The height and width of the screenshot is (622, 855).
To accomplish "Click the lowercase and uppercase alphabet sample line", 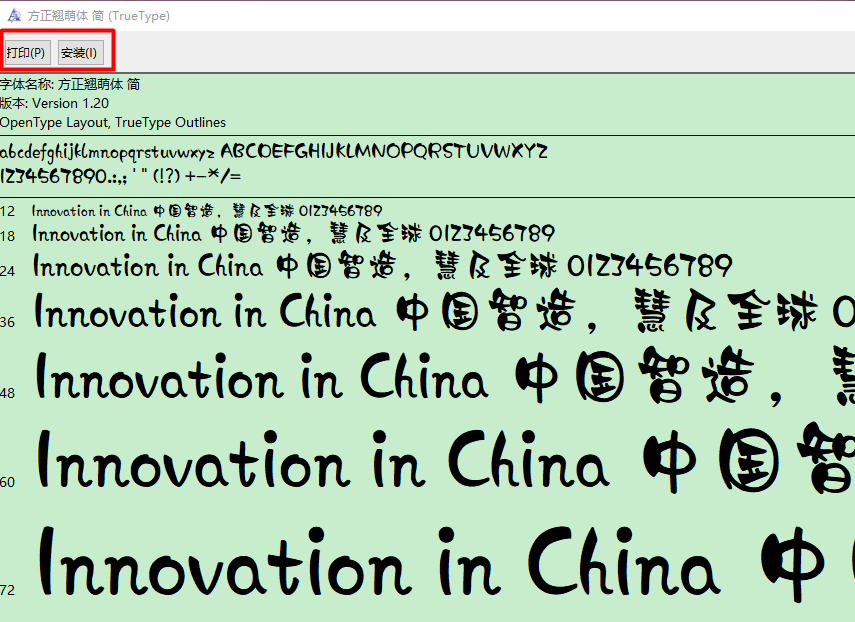I will pos(274,152).
